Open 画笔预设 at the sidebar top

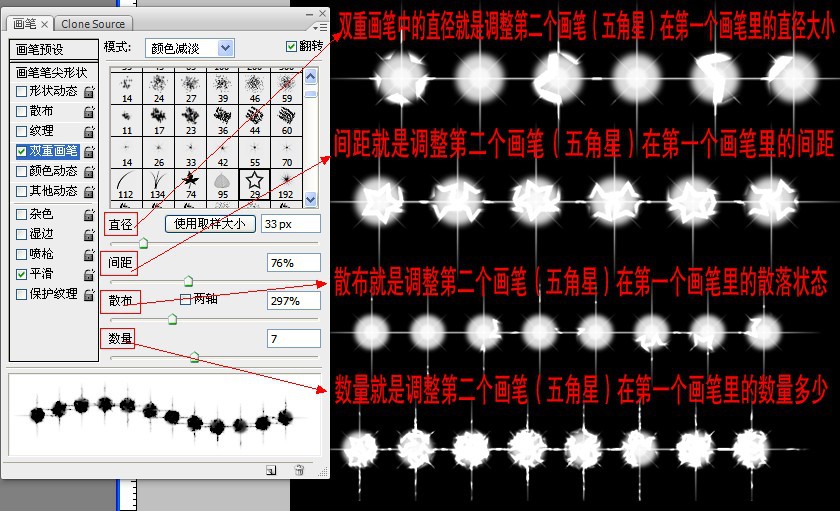43,49
